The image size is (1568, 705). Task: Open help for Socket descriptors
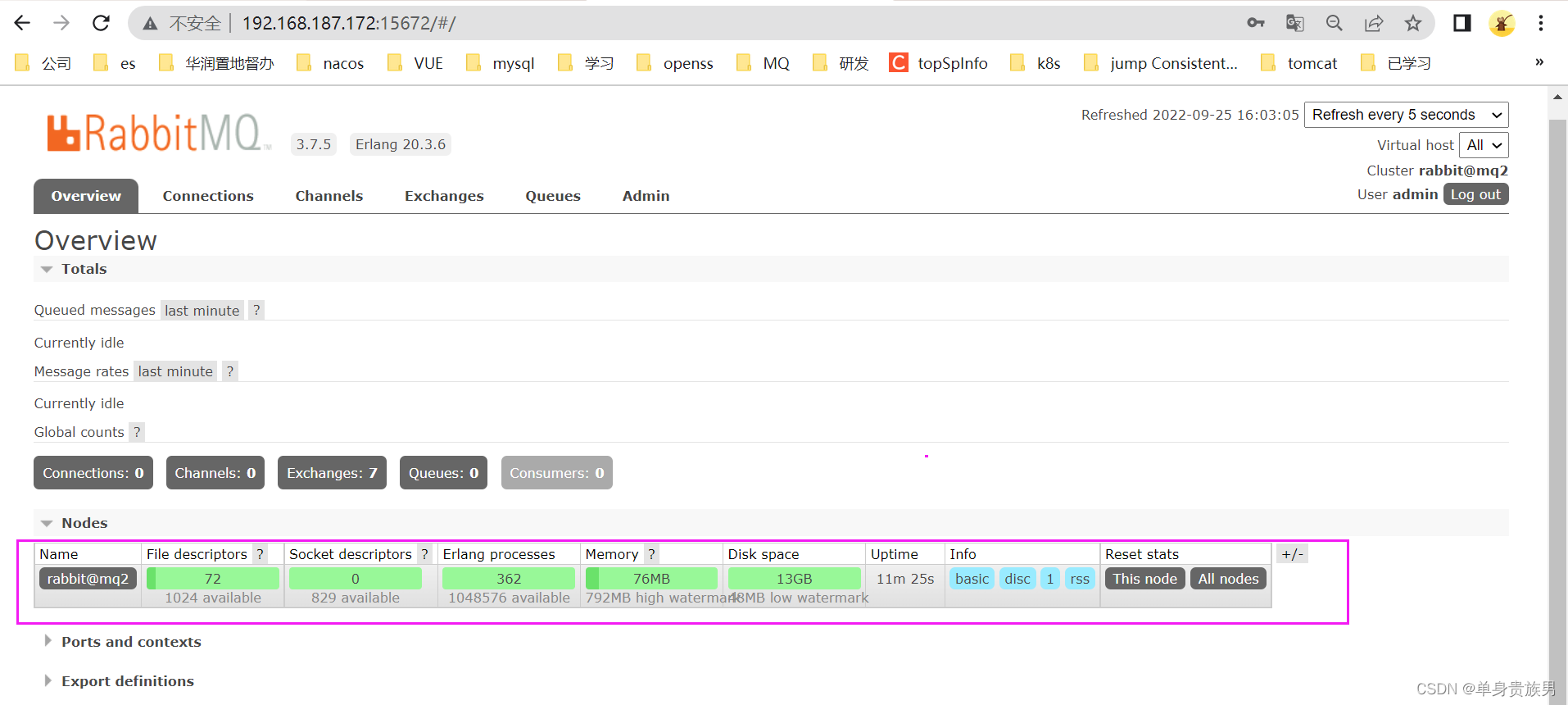(424, 554)
